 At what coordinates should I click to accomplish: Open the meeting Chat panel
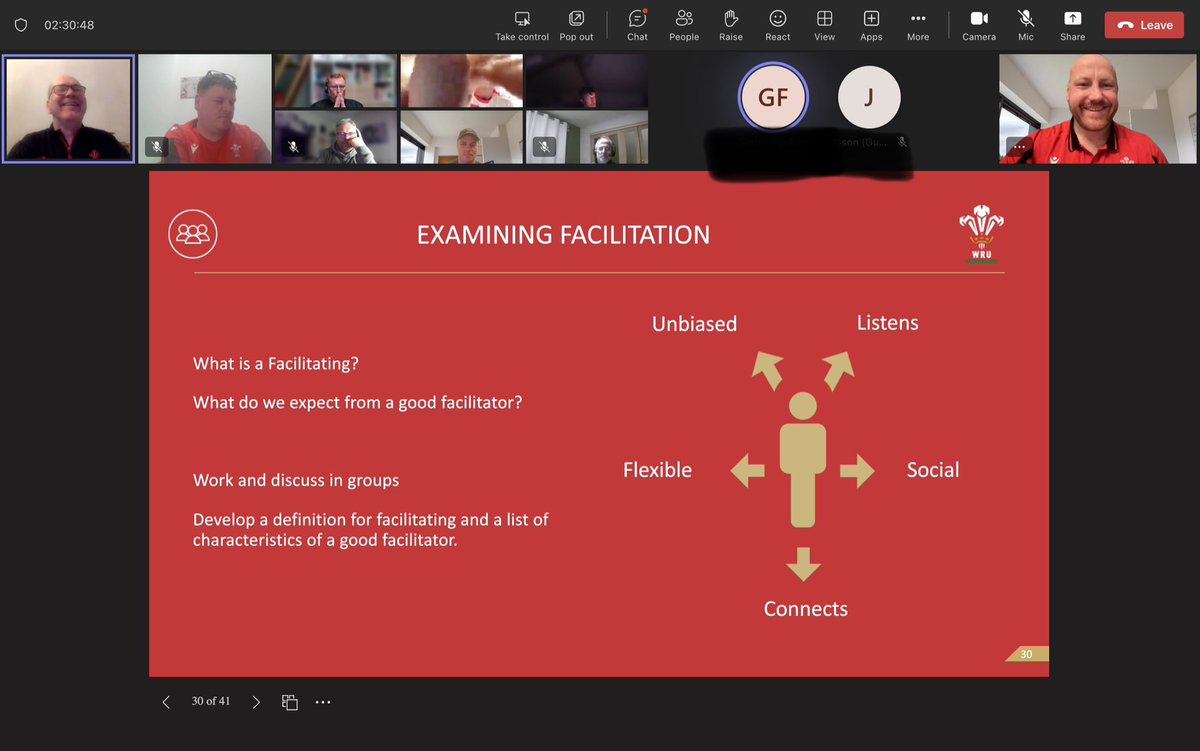pos(637,26)
